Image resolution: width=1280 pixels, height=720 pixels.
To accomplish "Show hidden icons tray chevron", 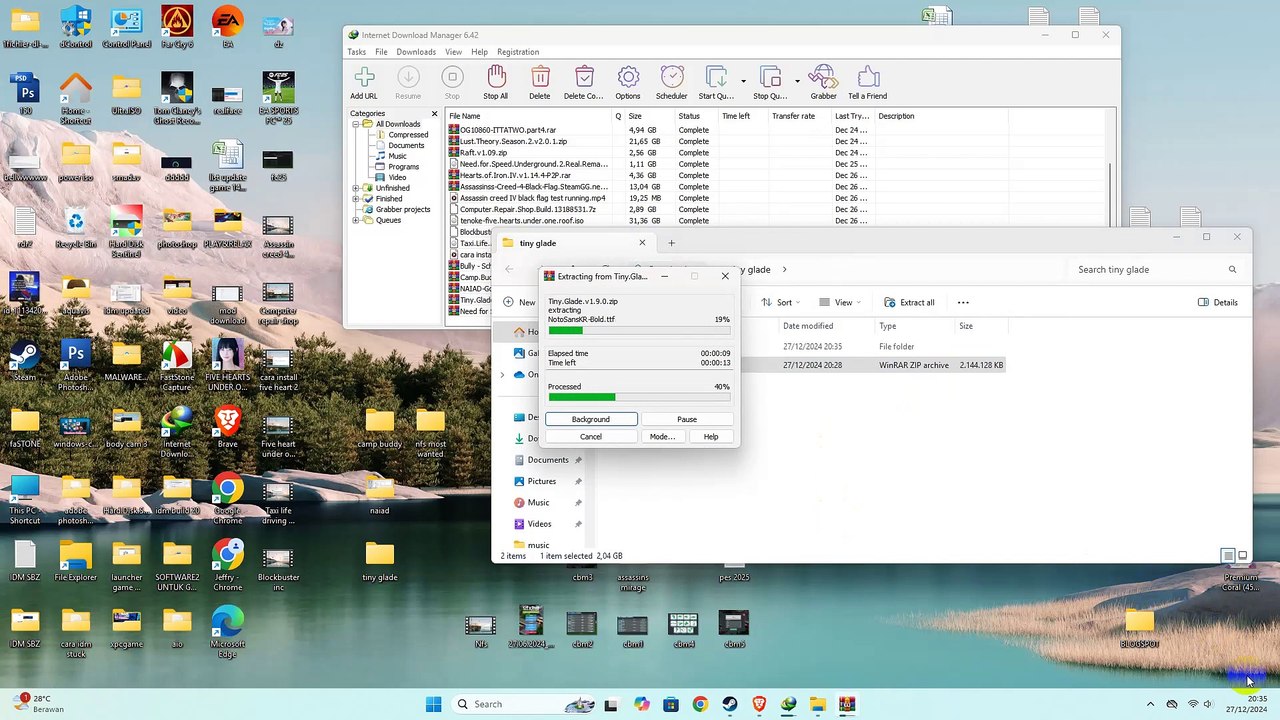I will tap(1150, 704).
